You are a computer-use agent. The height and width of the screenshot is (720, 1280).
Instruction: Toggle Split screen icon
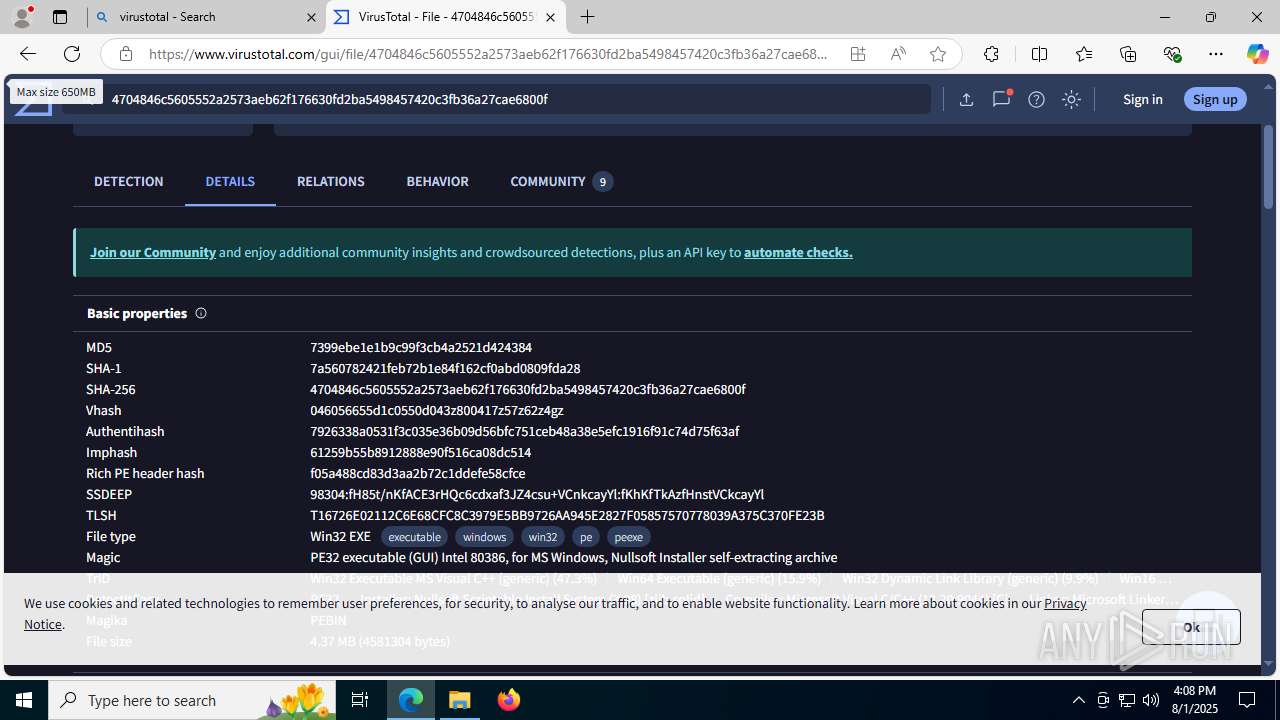[1039, 54]
